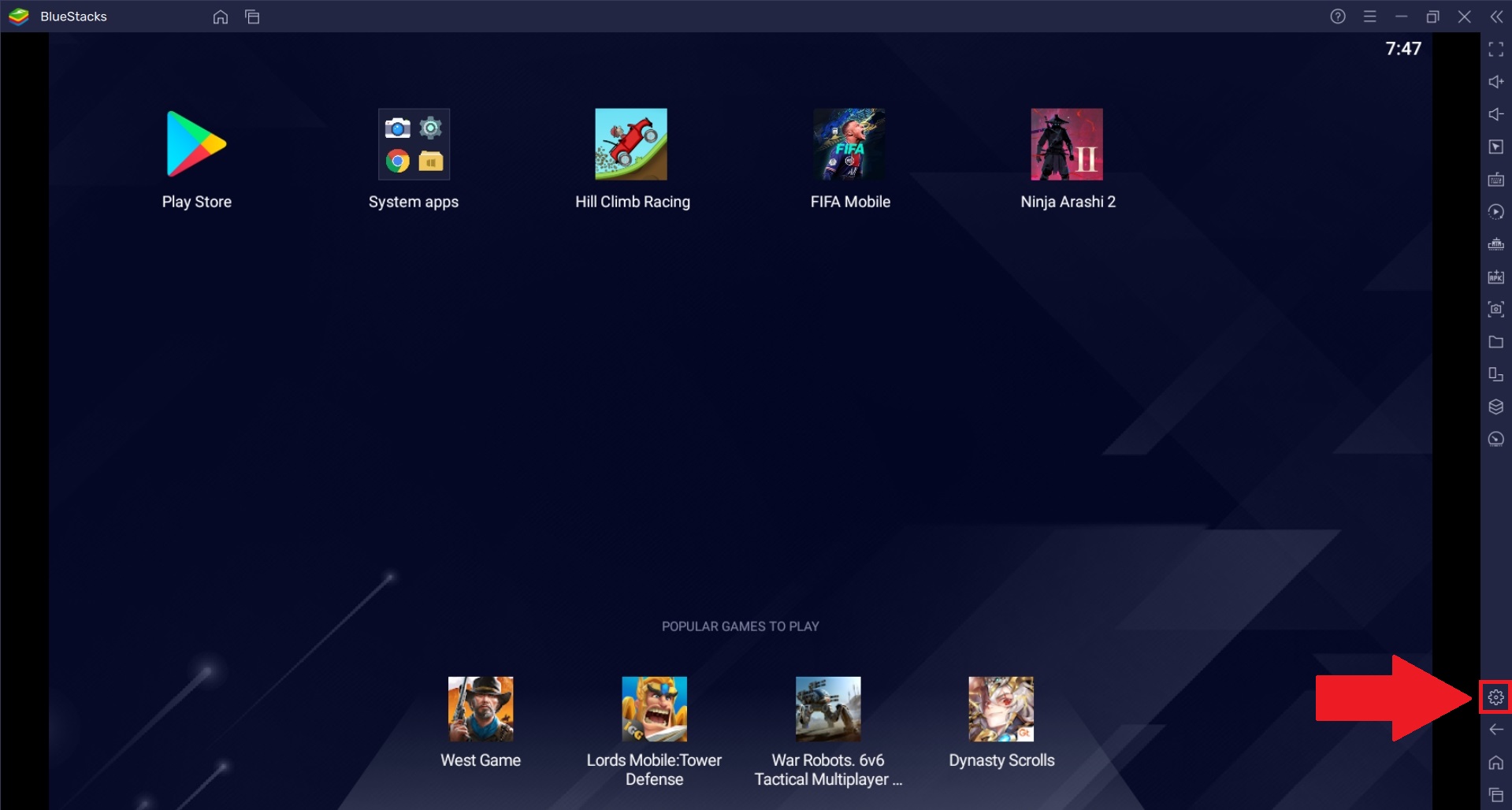
Task: Increase the volume
Action: pyautogui.click(x=1495, y=82)
